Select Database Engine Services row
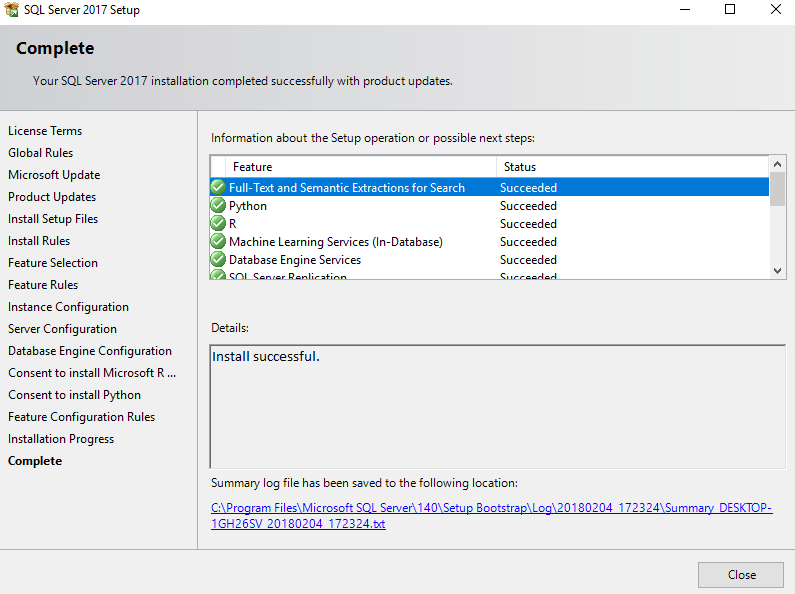The width and height of the screenshot is (795, 594). (489, 259)
